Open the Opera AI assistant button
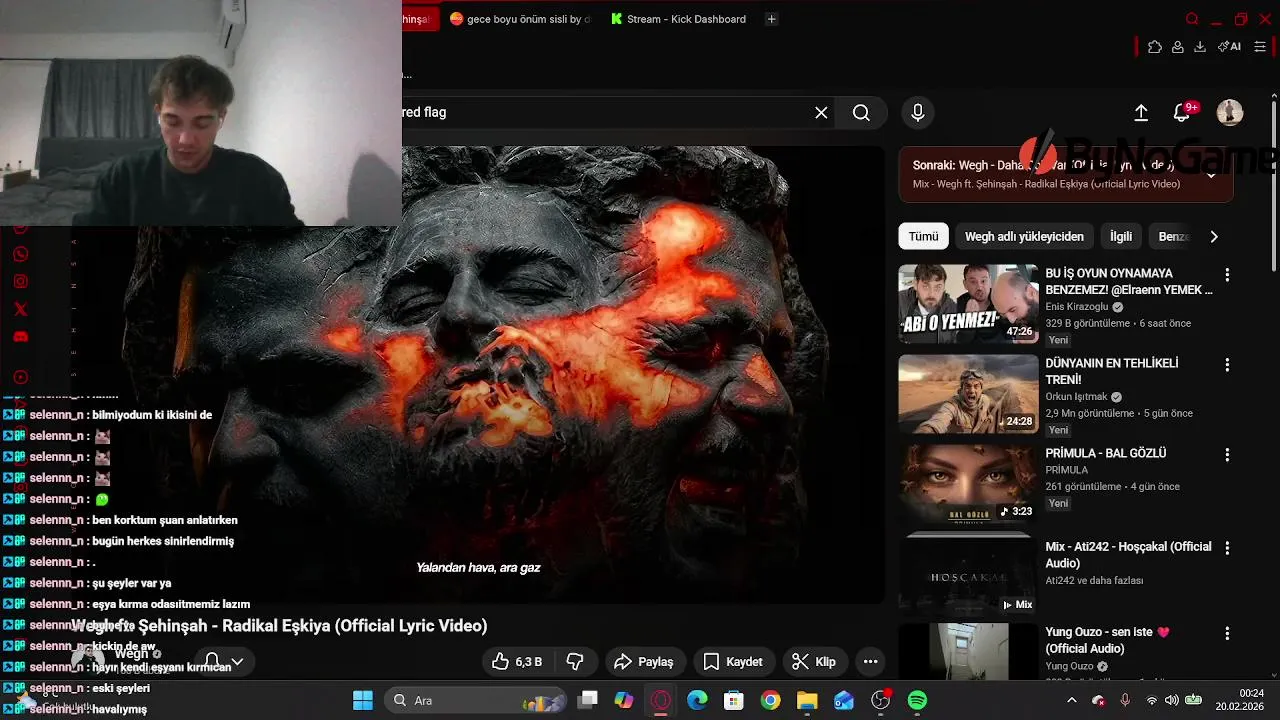Viewport: 1280px width, 720px height. tap(1230, 47)
